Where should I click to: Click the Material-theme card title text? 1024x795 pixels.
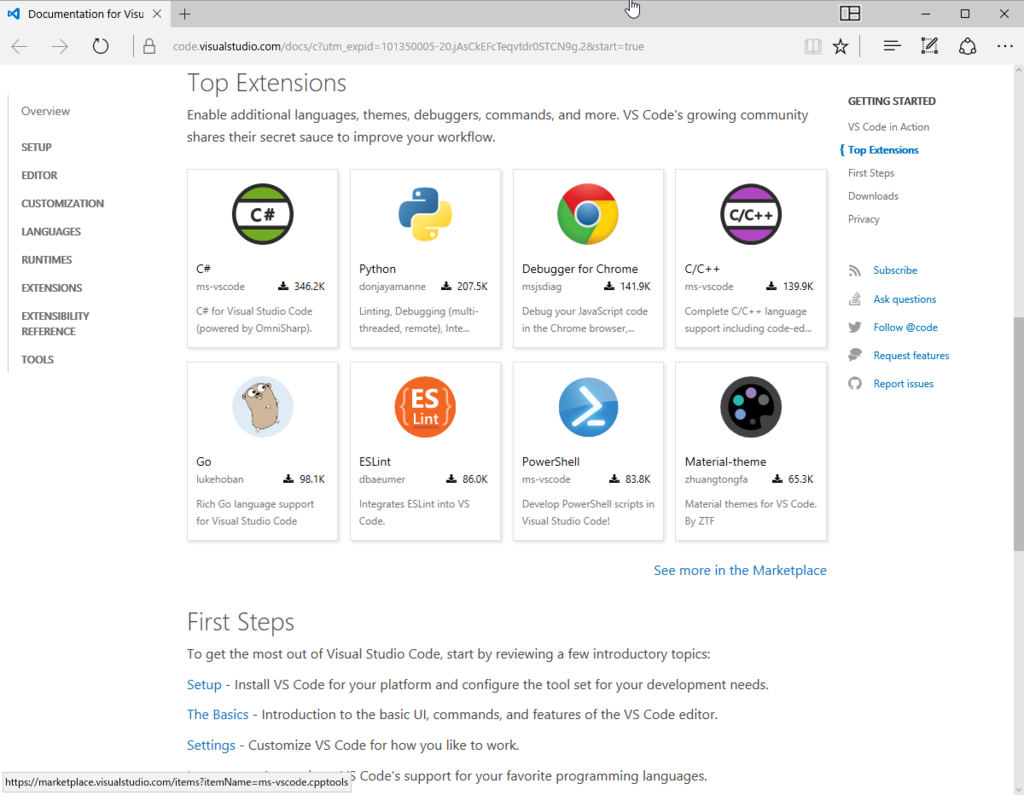click(725, 461)
